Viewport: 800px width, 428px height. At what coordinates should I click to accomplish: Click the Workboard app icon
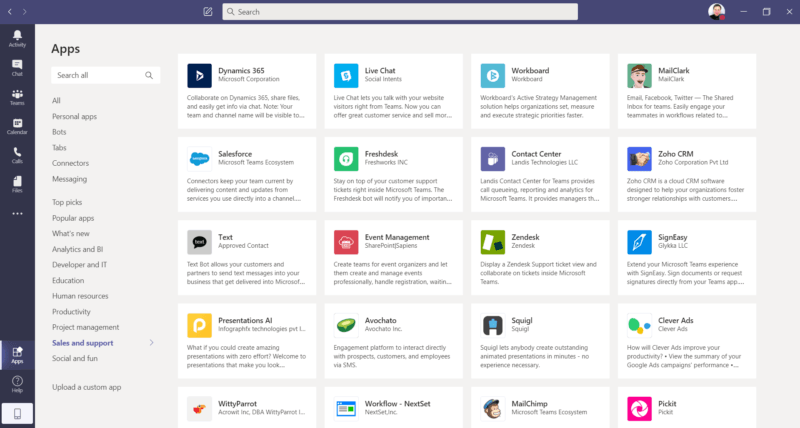point(493,75)
